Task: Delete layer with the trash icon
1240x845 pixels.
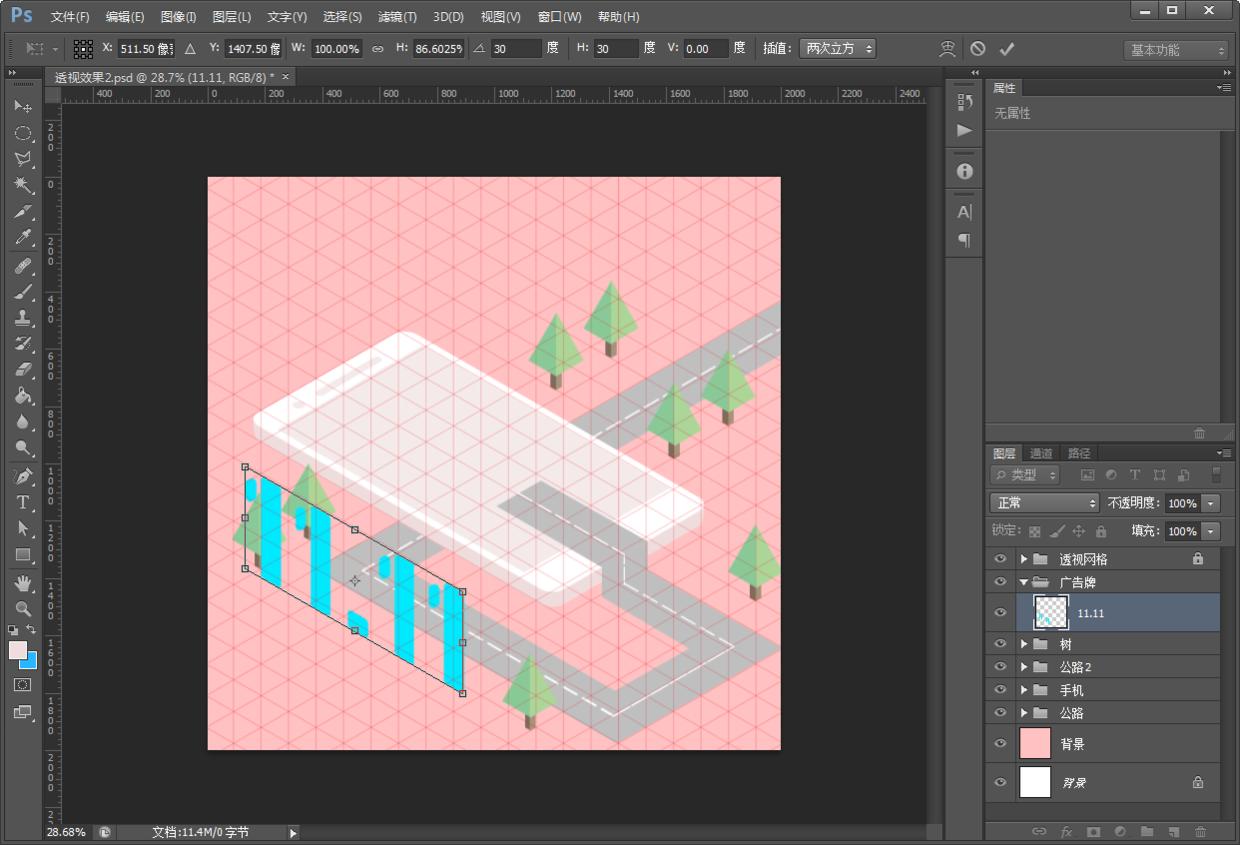Action: point(1200,831)
